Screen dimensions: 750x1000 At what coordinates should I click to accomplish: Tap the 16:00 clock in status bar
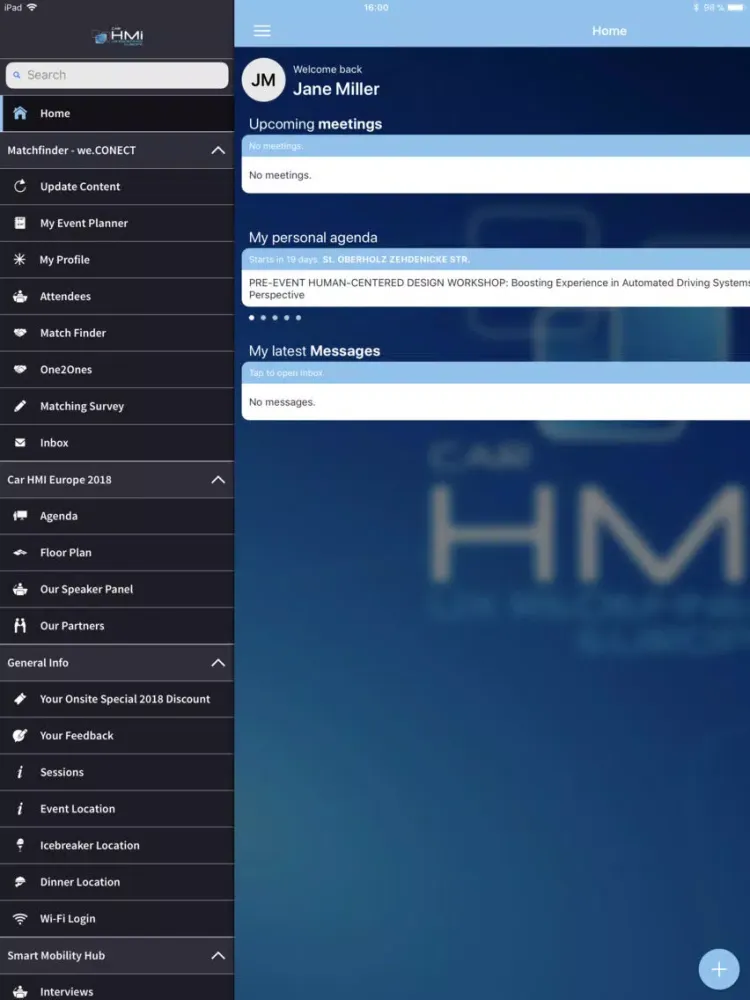376,8
